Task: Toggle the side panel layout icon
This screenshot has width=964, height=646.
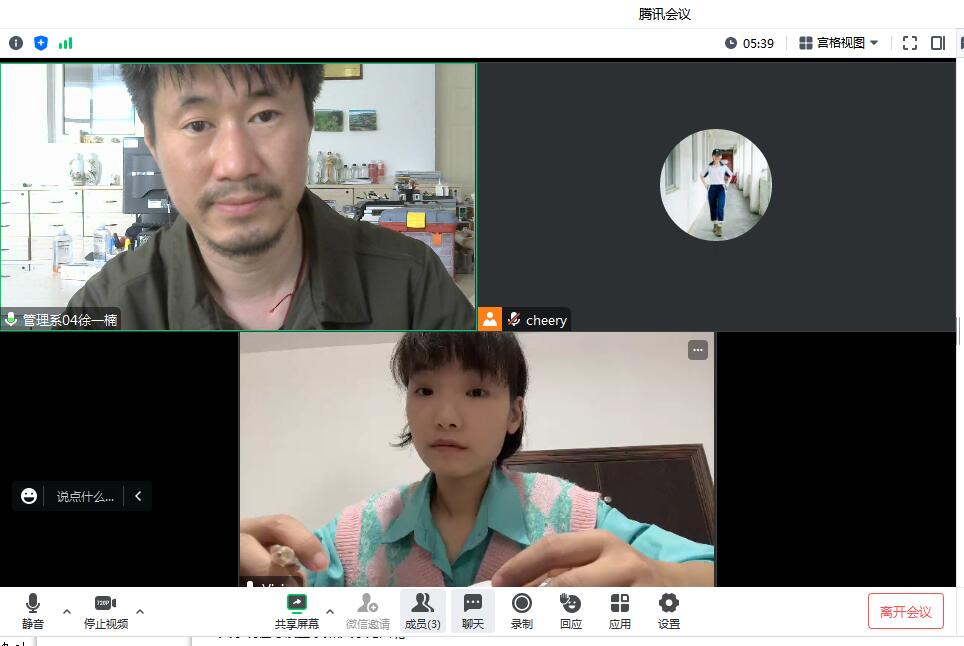Action: tap(938, 43)
